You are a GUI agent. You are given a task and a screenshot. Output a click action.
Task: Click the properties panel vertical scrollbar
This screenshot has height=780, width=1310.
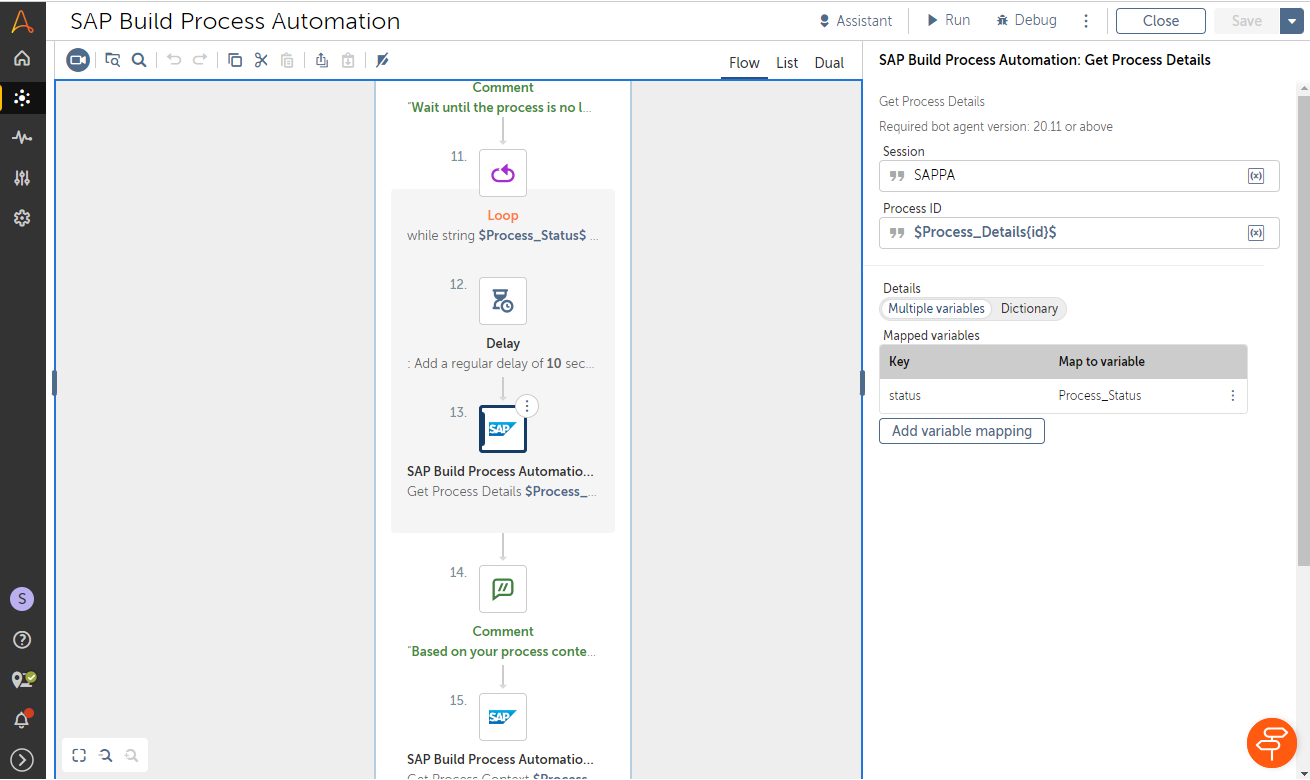click(1303, 330)
